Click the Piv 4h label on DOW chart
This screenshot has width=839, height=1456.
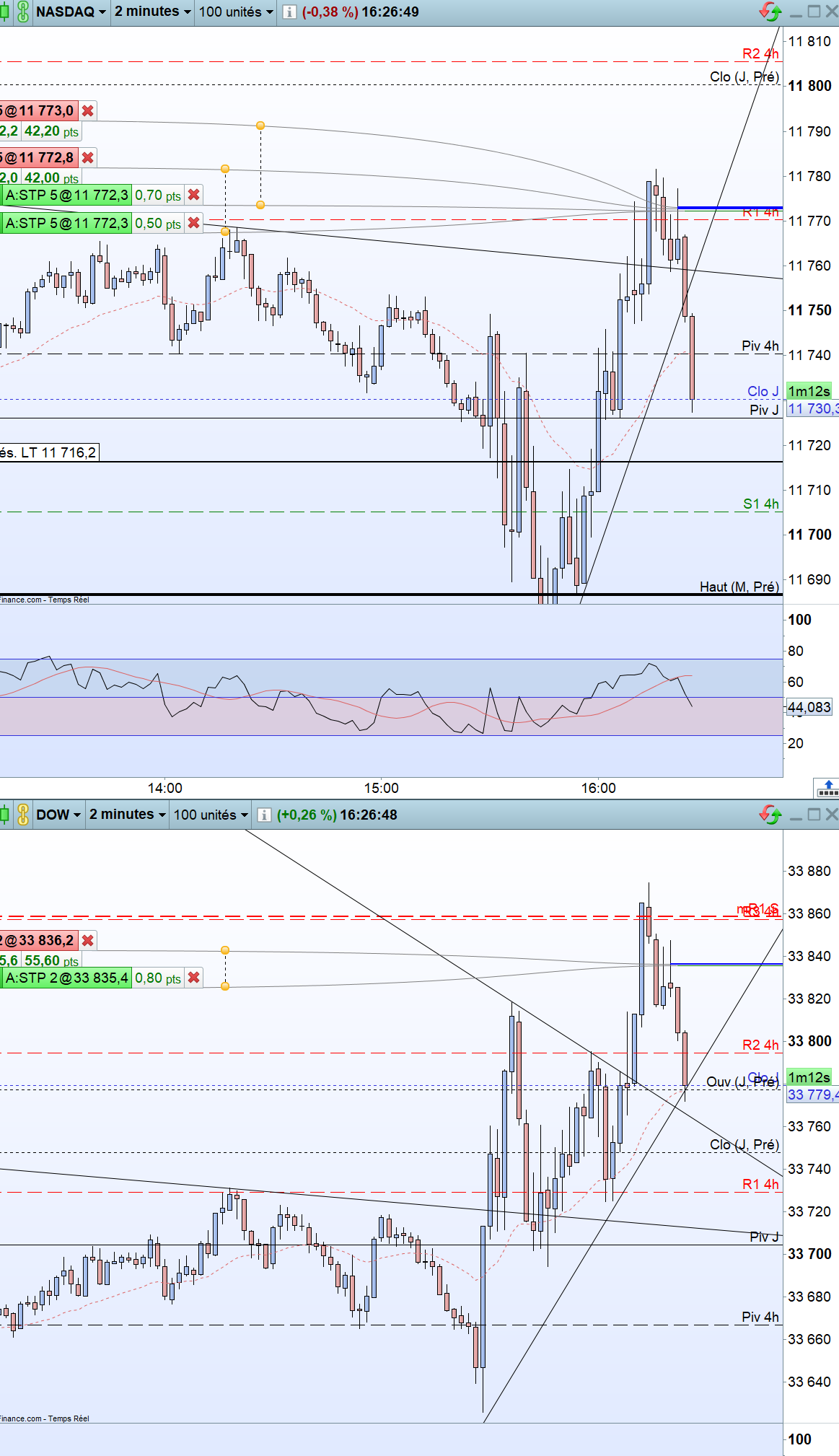tap(760, 1317)
